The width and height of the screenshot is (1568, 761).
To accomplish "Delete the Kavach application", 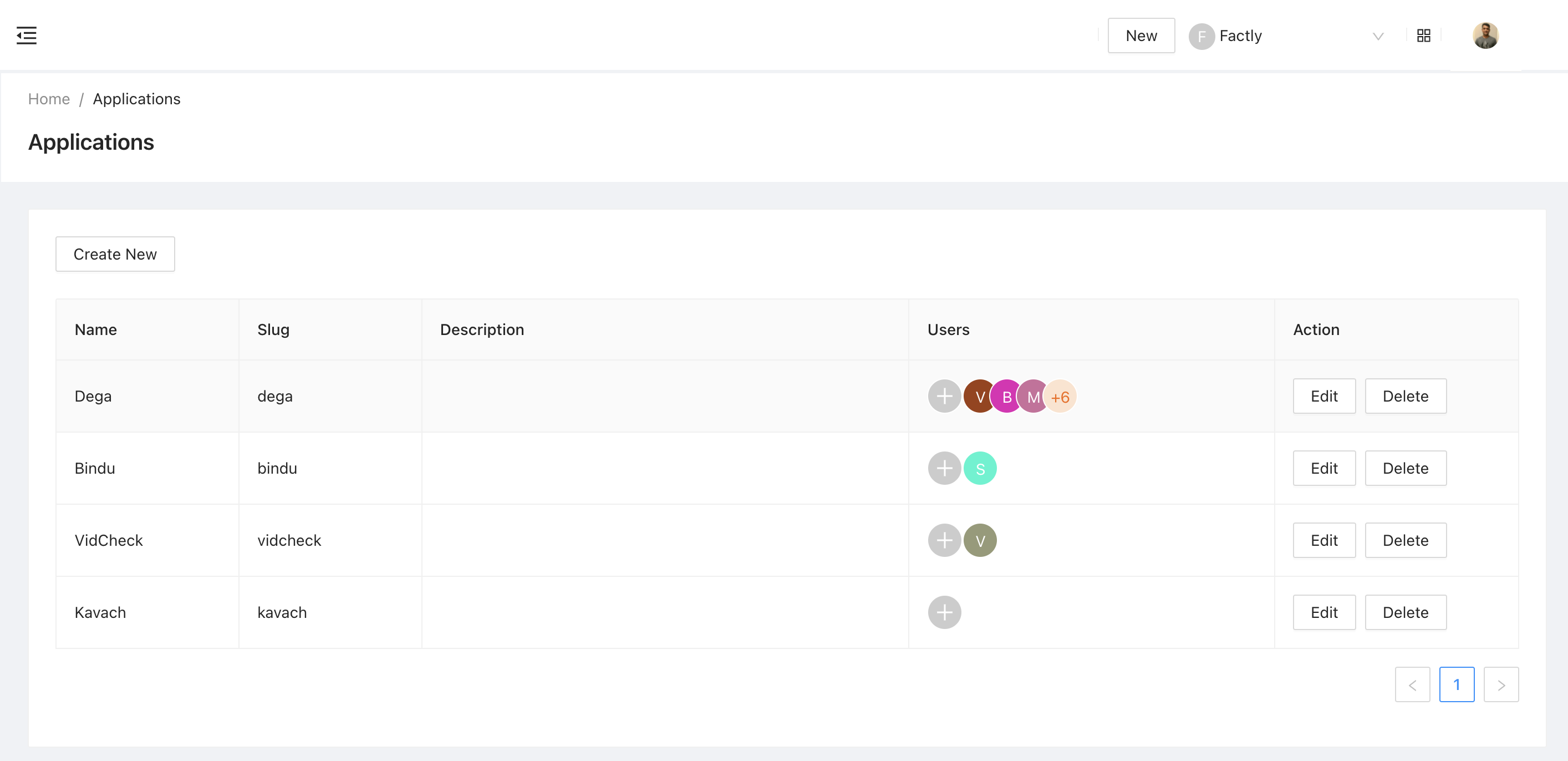I will [1405, 612].
